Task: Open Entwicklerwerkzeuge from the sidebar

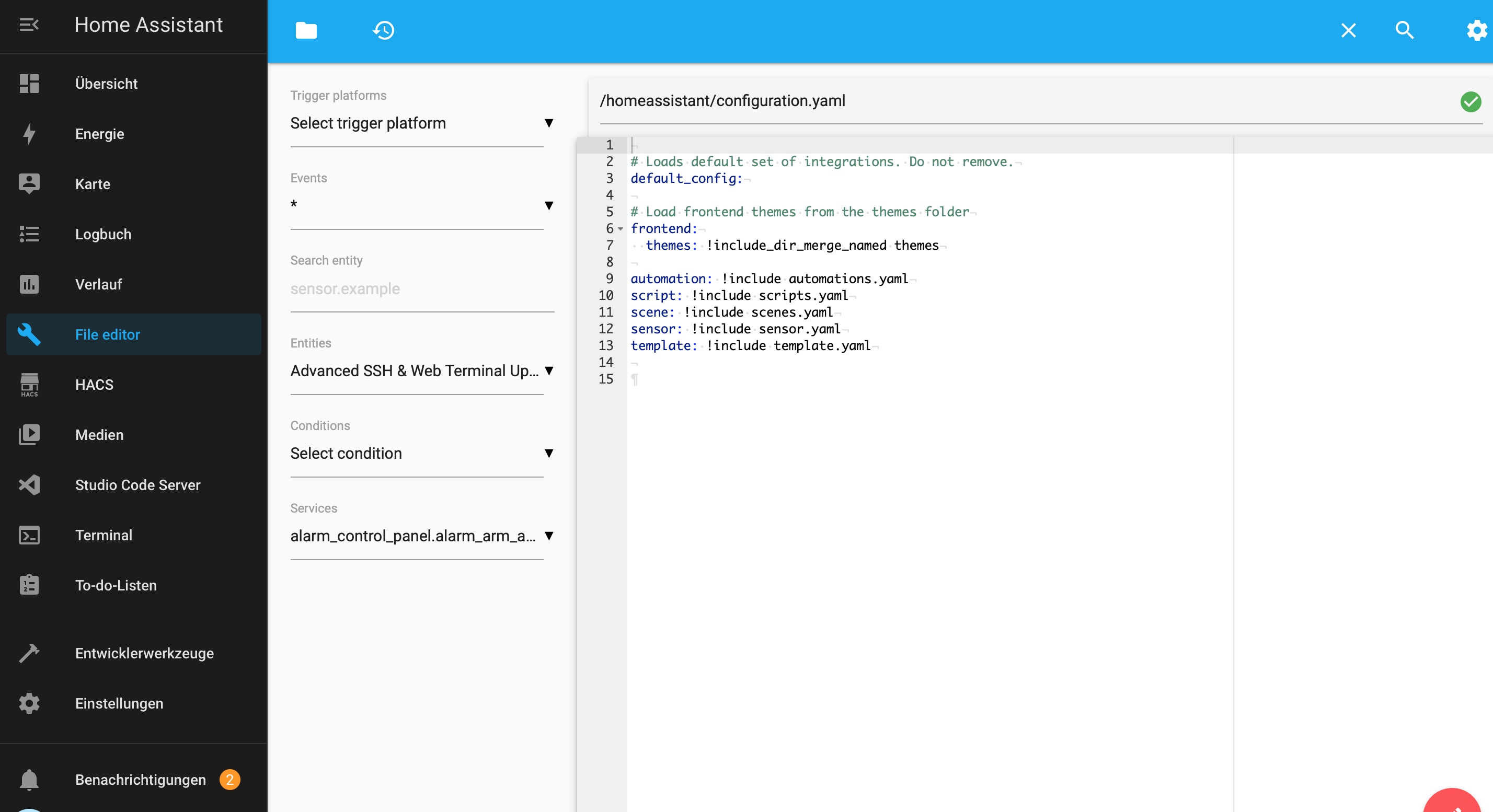Action: (x=144, y=653)
